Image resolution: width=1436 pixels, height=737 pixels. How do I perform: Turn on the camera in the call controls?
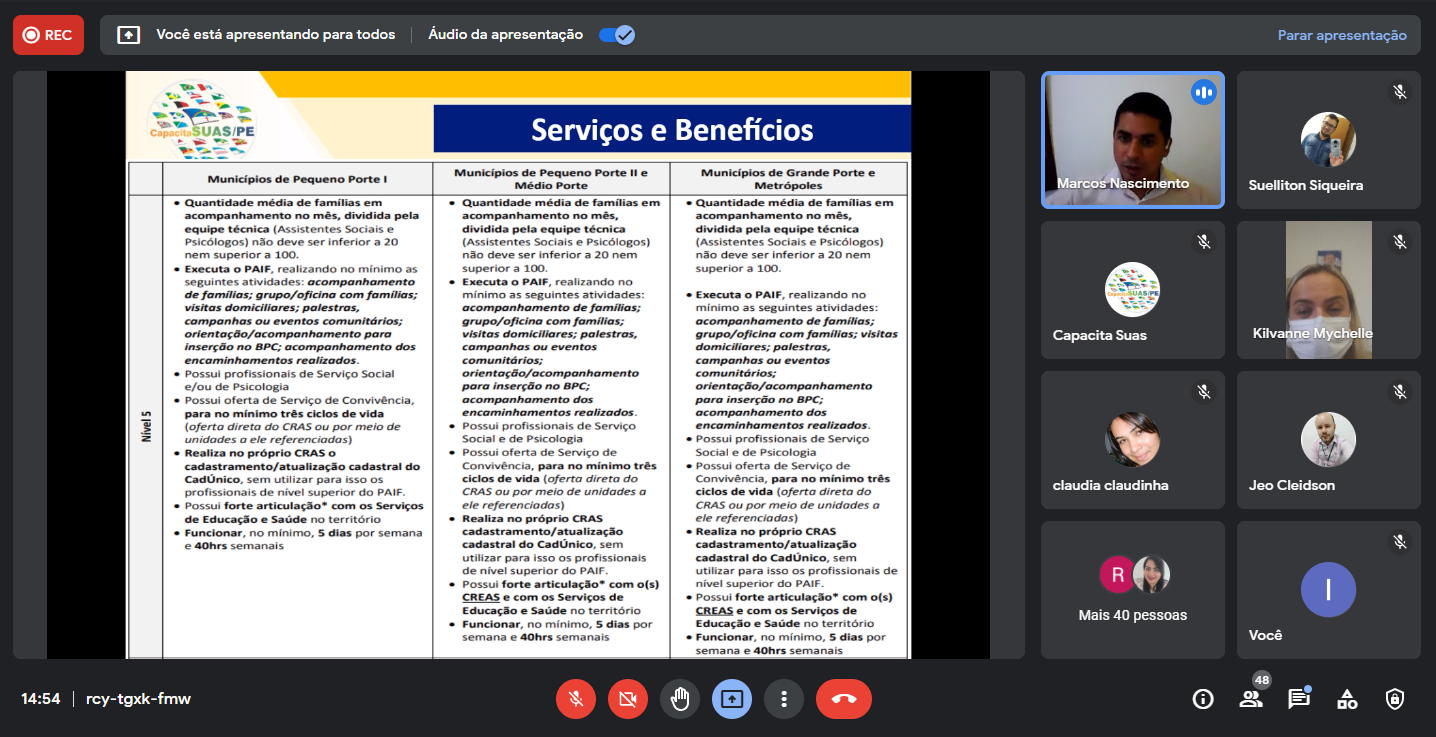(x=628, y=699)
